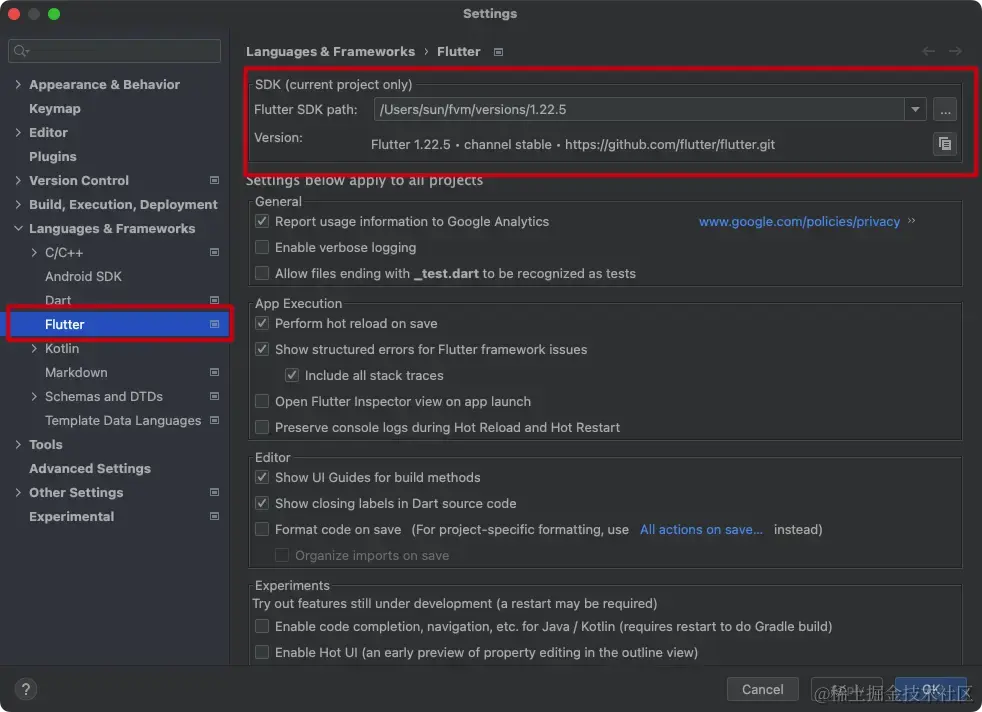Open the help question mark button
Image resolution: width=982 pixels, height=712 pixels.
click(26, 689)
